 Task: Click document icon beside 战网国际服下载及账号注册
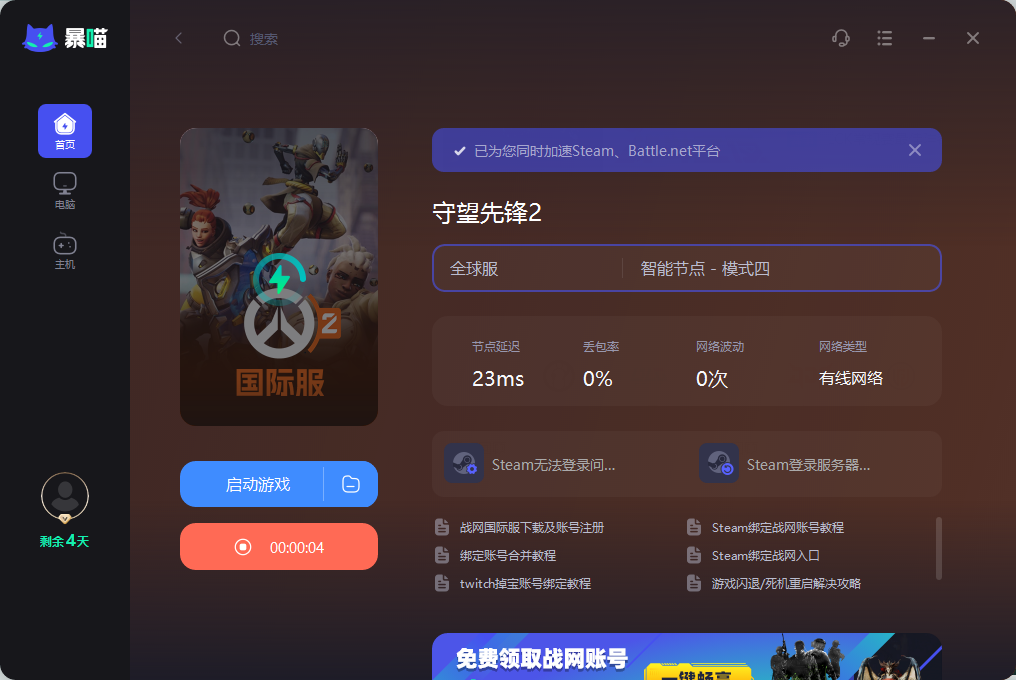tap(442, 527)
